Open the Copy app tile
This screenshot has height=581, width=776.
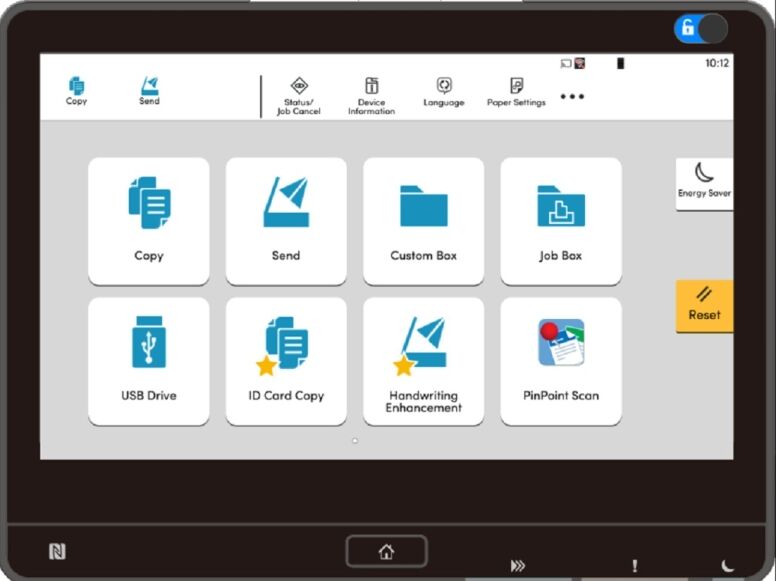pos(149,220)
